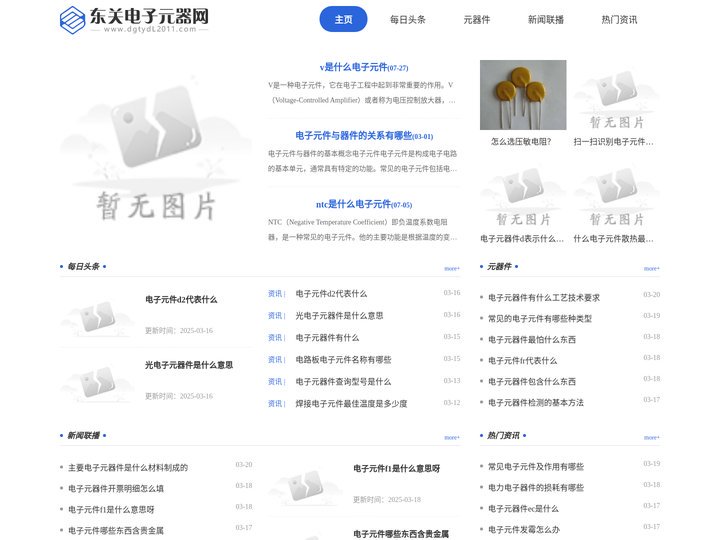Open 常见电子元件及作用有哪些 link
720x540 pixels.
536,467
